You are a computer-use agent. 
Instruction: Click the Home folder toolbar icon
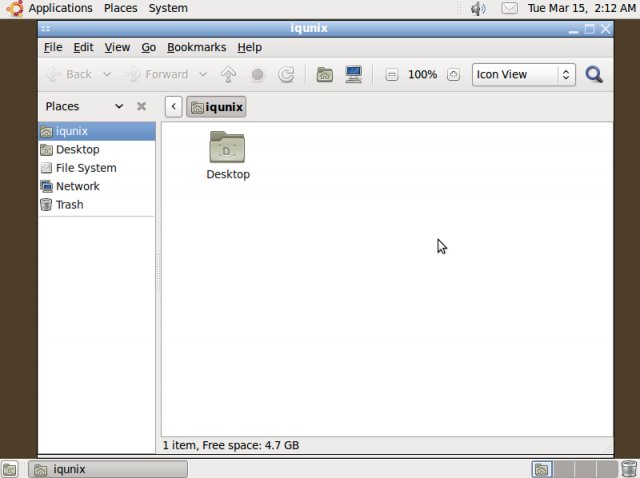pyautogui.click(x=324, y=74)
